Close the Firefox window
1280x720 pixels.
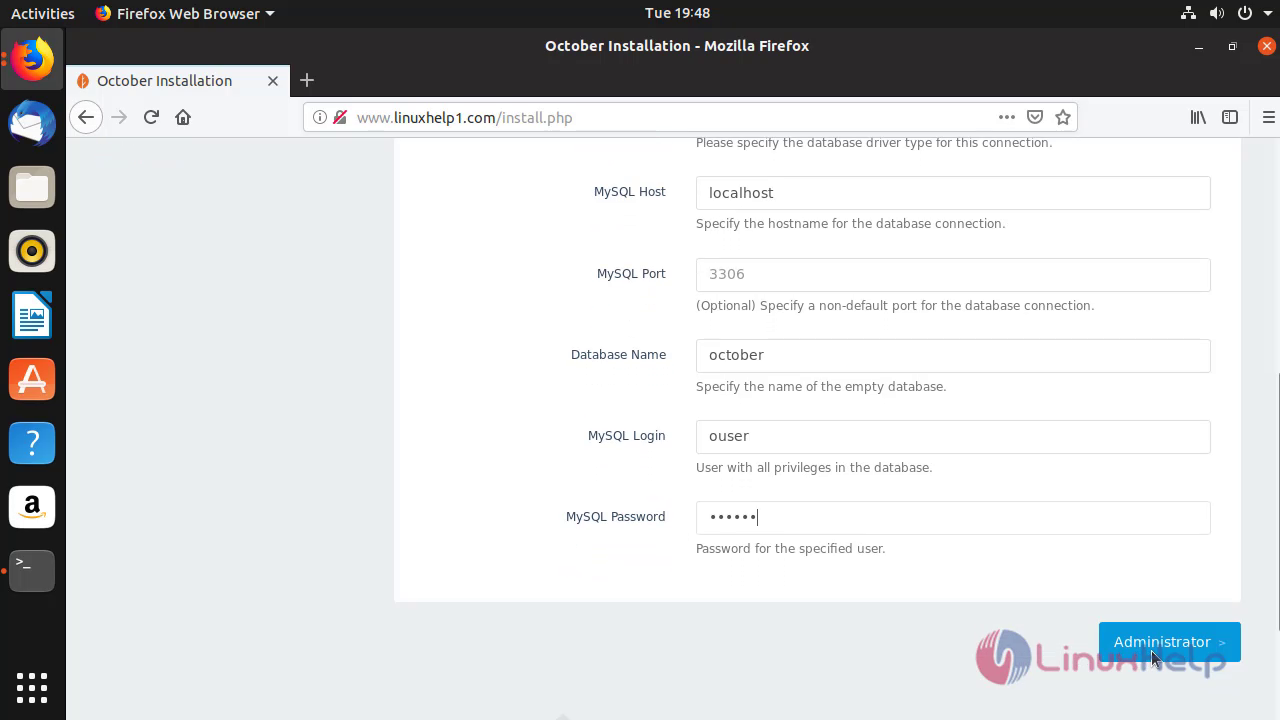coord(1266,46)
